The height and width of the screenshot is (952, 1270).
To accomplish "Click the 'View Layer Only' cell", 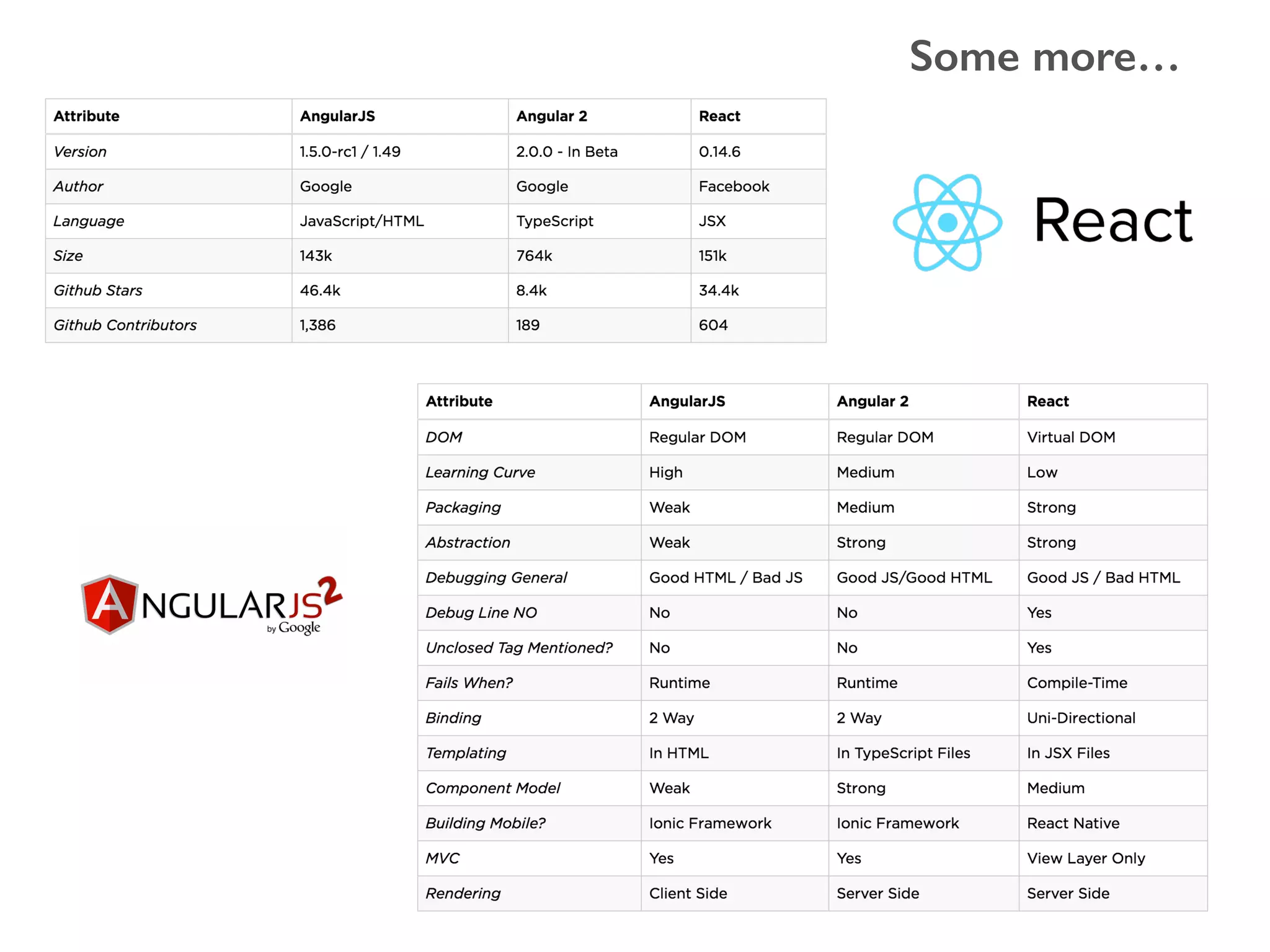I will click(1085, 858).
